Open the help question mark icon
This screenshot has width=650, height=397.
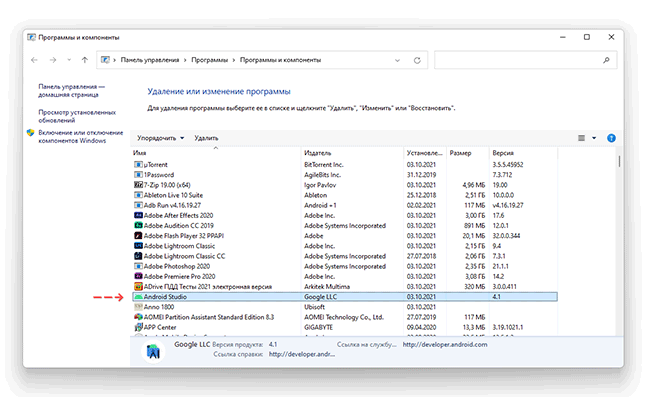click(x=611, y=138)
